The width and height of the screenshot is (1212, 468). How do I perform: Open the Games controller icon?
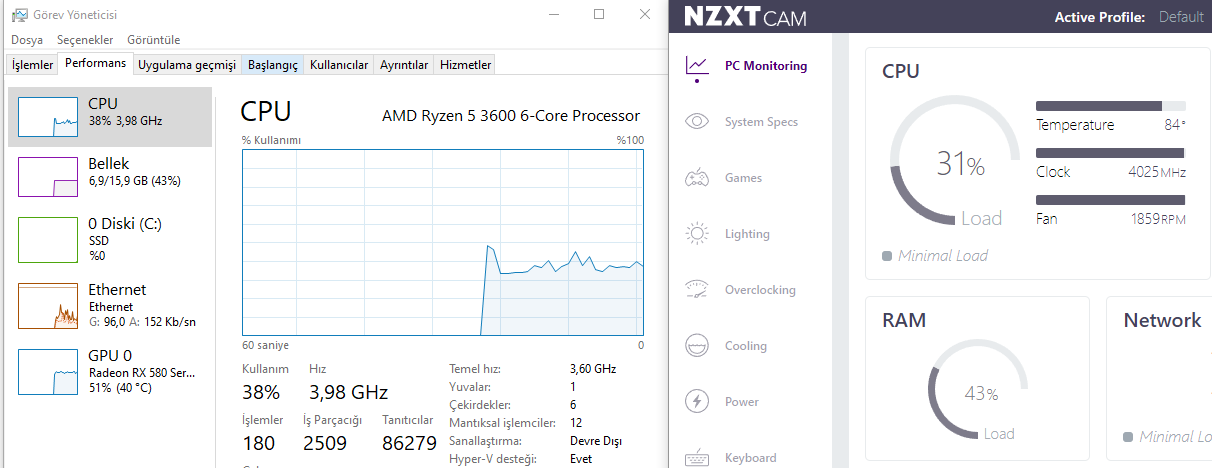pyautogui.click(x=697, y=178)
